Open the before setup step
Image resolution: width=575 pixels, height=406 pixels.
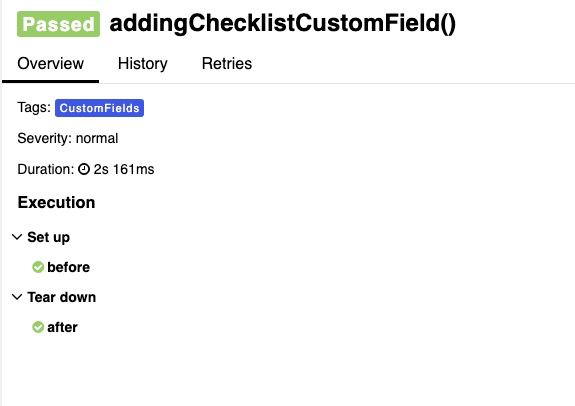pos(69,267)
